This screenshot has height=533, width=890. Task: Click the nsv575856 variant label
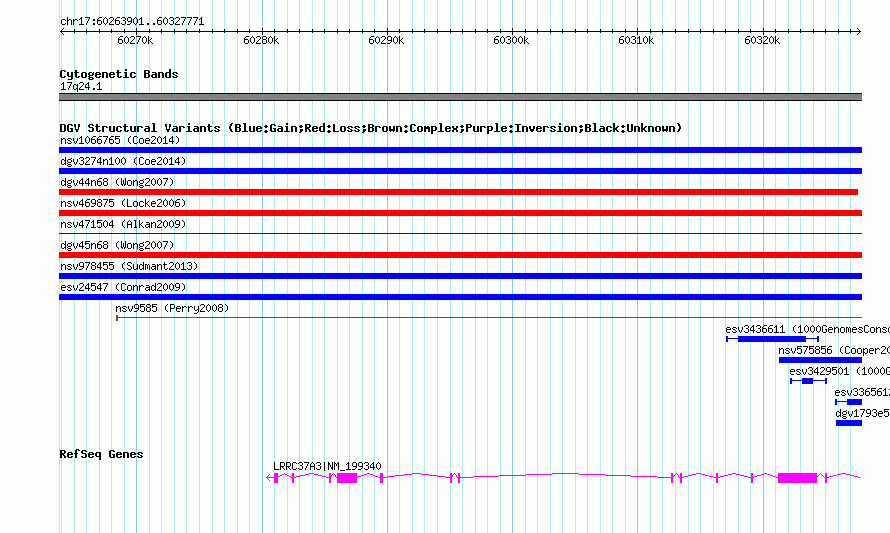[x=834, y=350]
